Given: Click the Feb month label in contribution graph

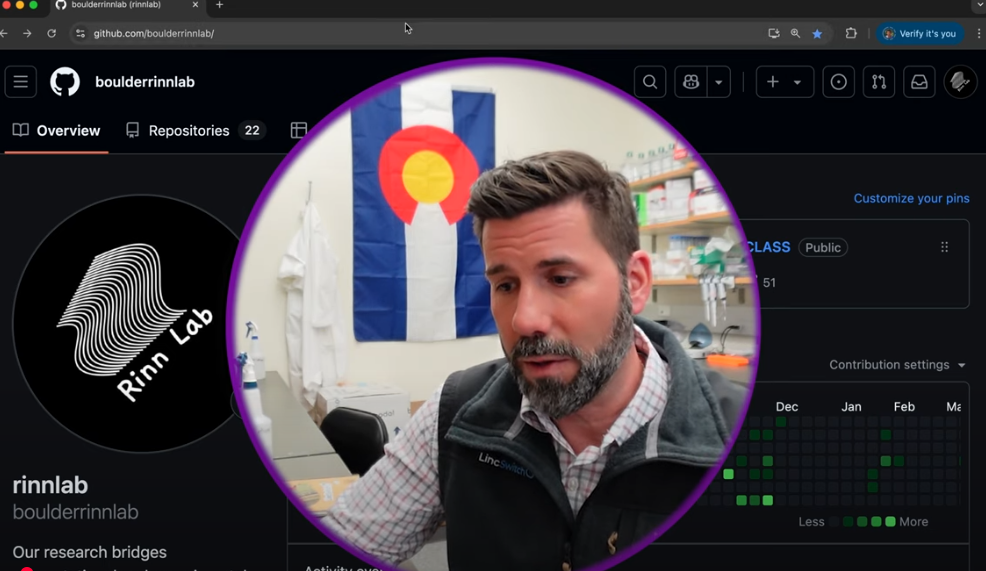Looking at the screenshot, I should tap(904, 407).
